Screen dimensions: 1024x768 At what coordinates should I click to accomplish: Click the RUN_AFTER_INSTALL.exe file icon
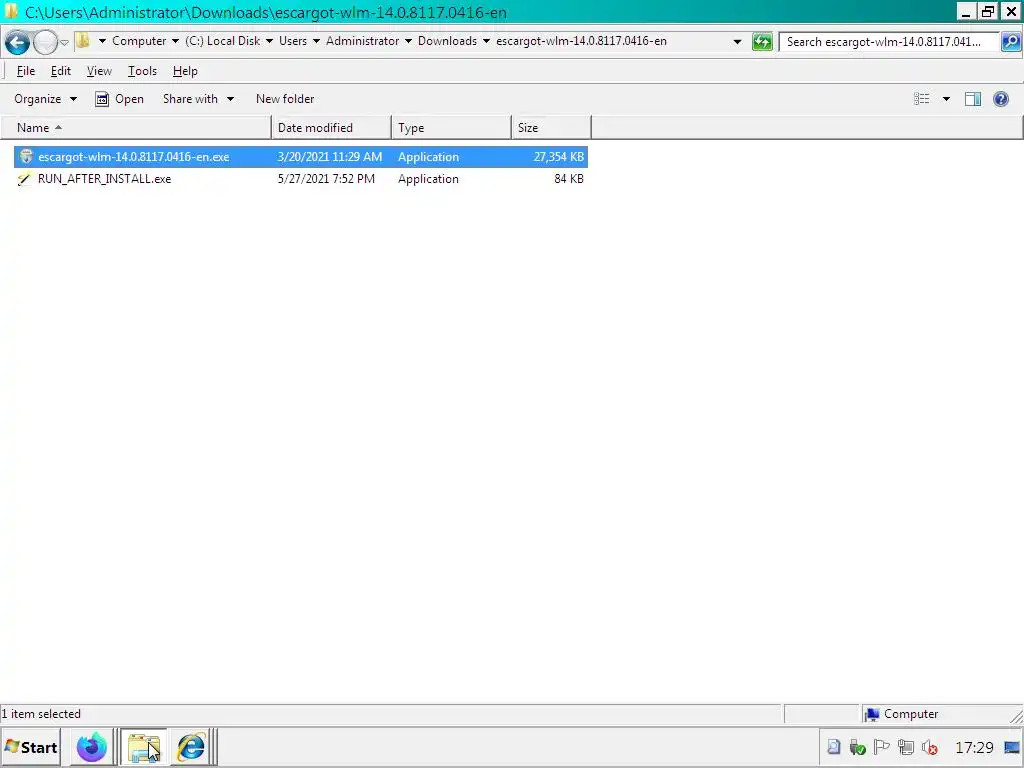coord(25,179)
